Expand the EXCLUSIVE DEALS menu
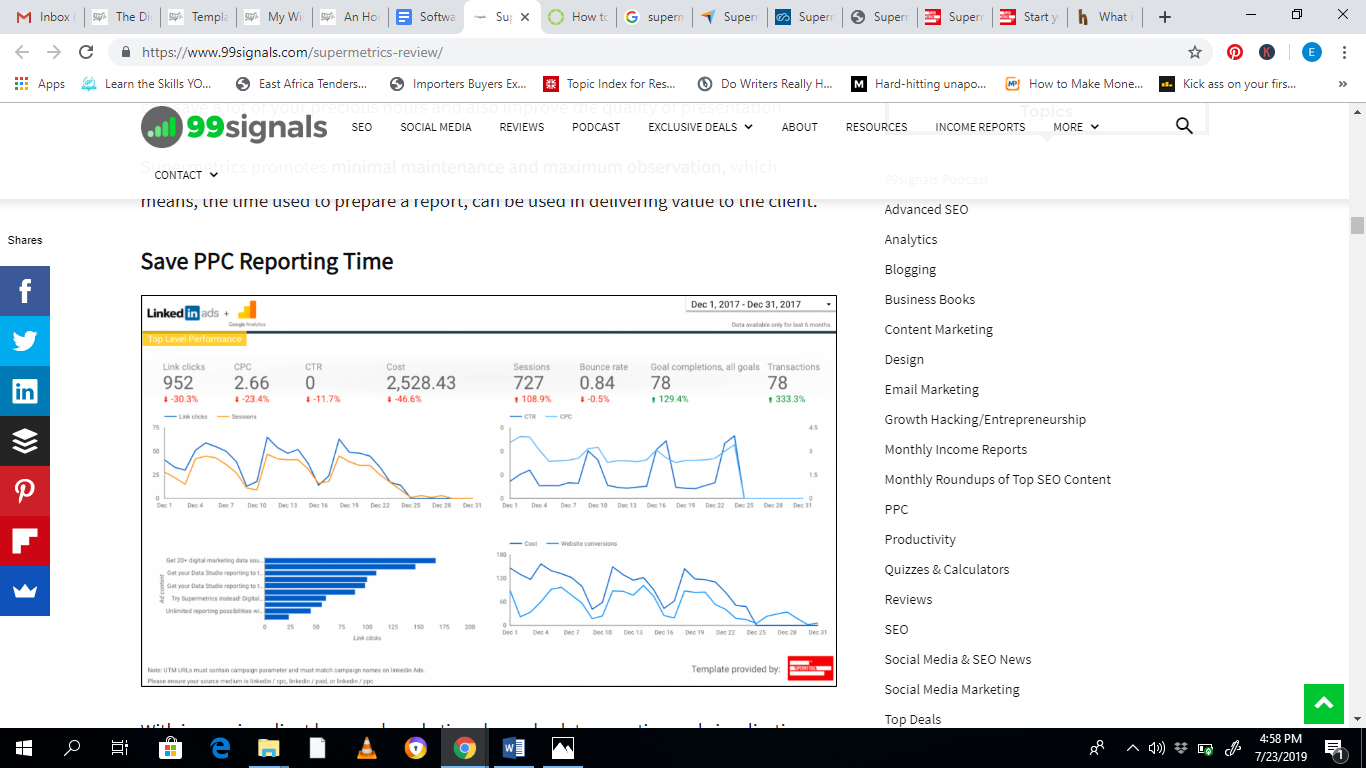1366x768 pixels. coord(700,127)
